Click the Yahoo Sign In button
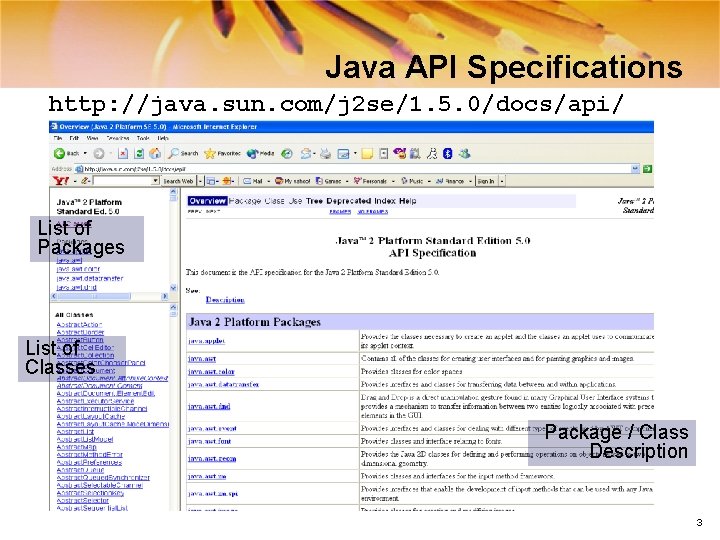720x540 pixels. 486,181
